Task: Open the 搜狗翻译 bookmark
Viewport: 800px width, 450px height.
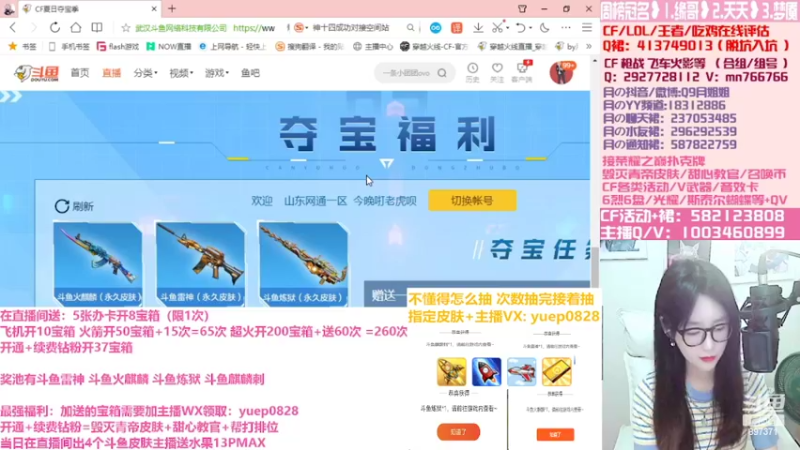Action: [x=310, y=46]
